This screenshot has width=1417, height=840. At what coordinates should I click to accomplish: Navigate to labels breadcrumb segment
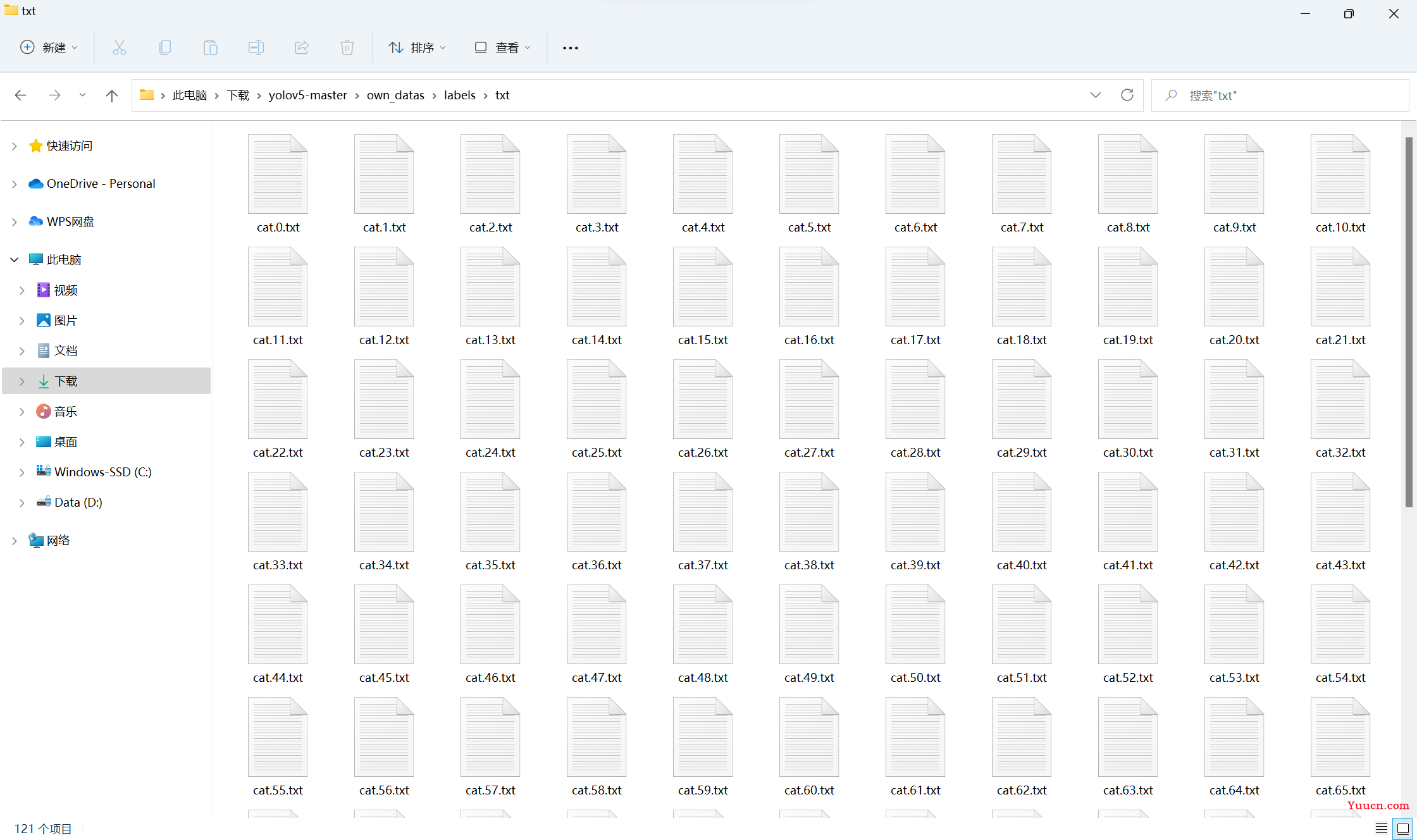coord(460,95)
